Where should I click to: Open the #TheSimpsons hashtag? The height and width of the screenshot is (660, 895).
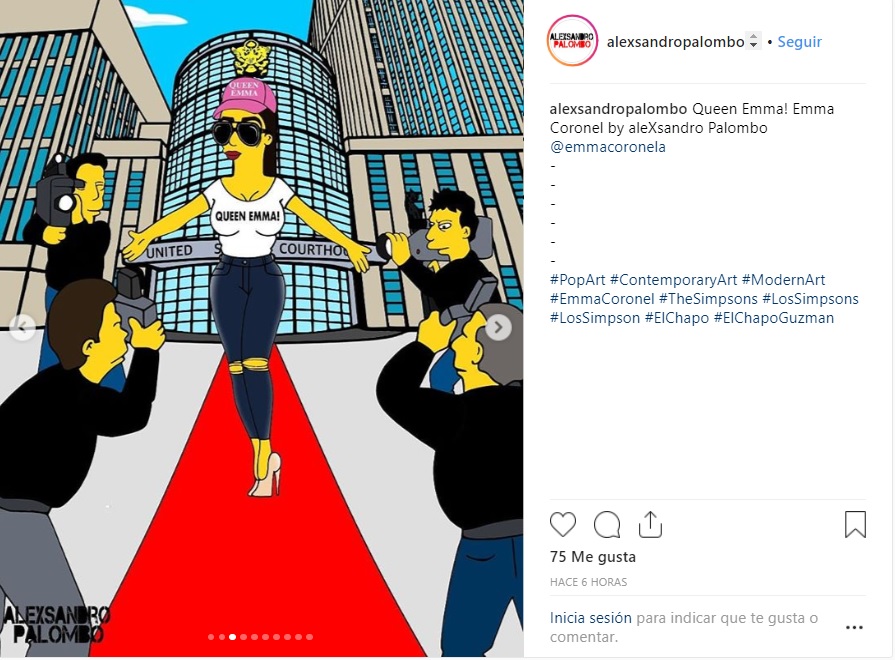point(708,299)
